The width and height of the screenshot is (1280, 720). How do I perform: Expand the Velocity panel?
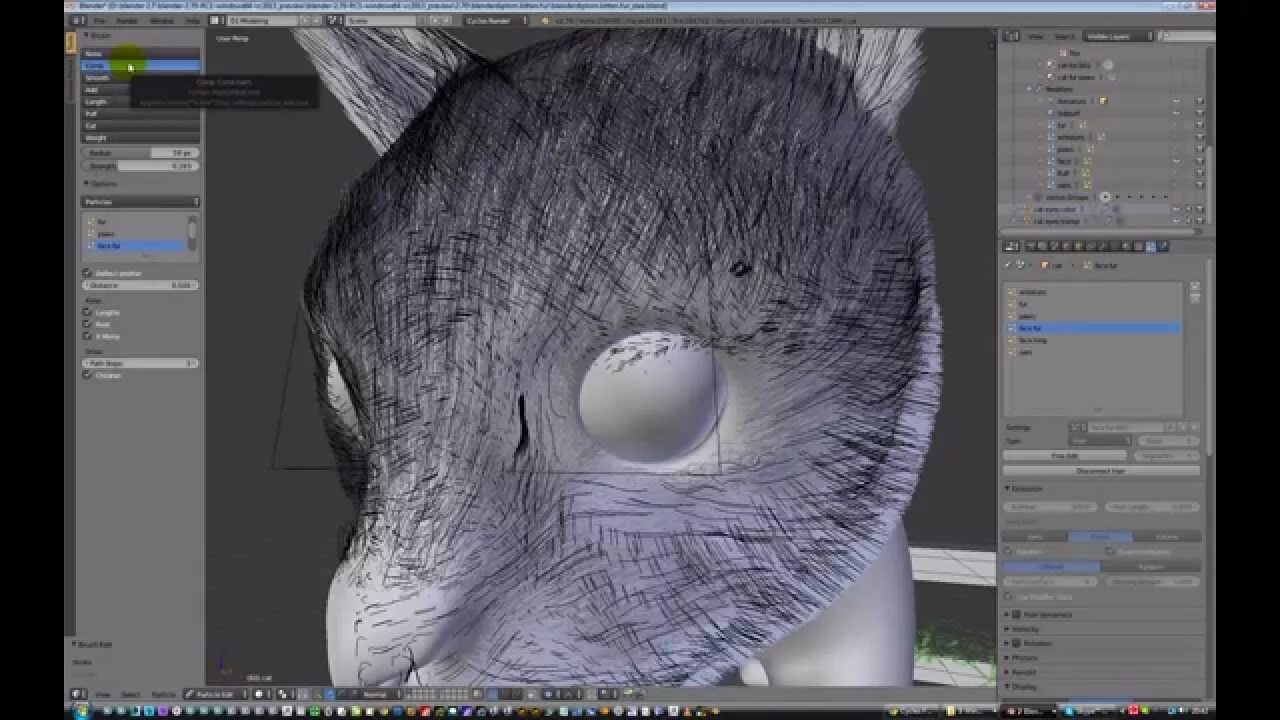(x=1024, y=629)
